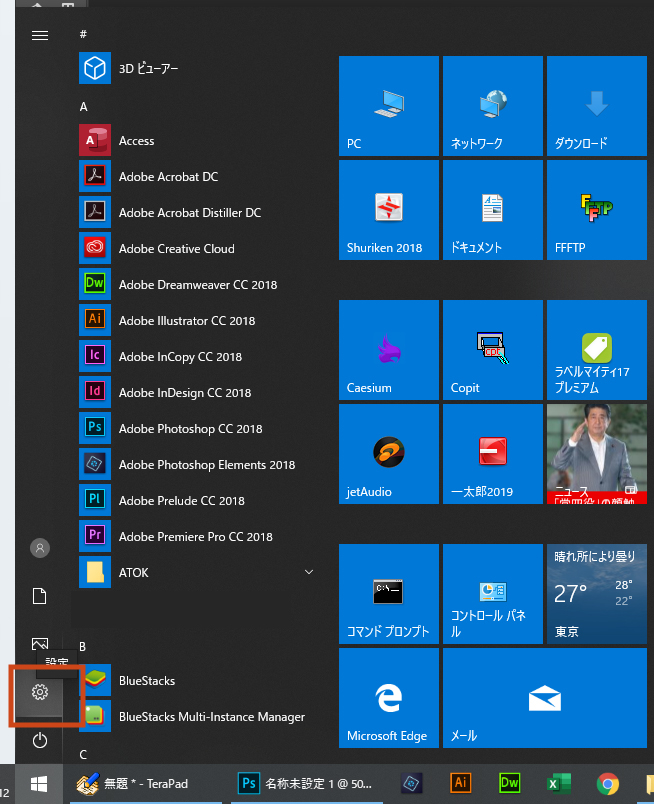This screenshot has width=654, height=804.
Task: Open the ドキュメント tile
Action: 492,210
